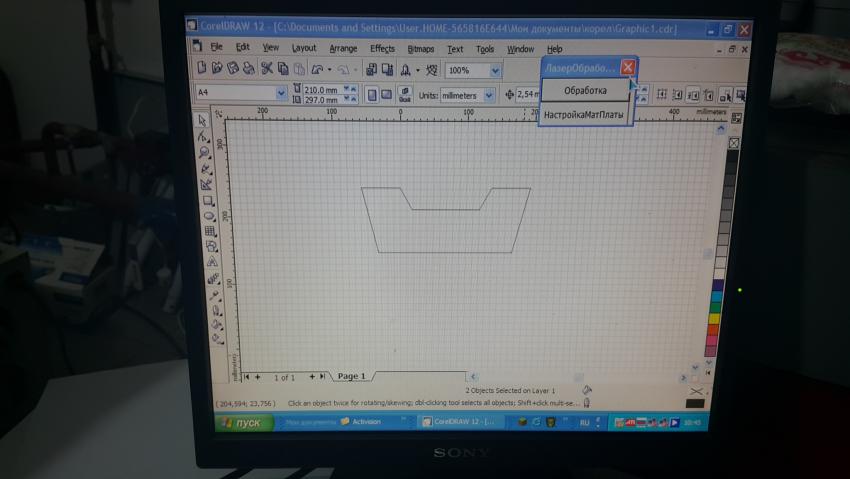Click the Cut scissors icon

pos(267,69)
